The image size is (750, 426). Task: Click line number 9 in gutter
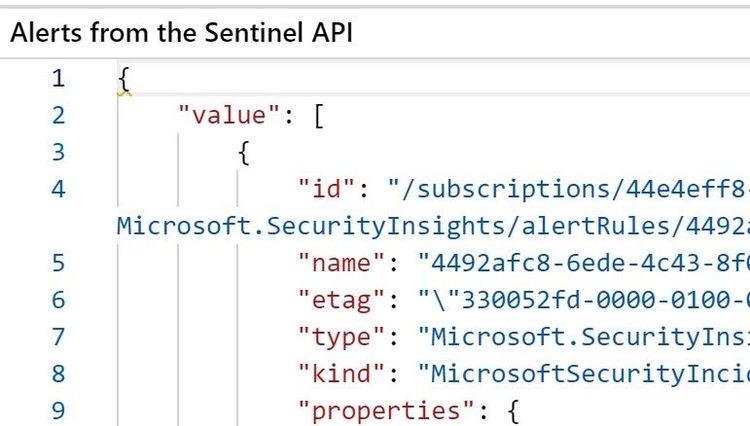point(58,411)
